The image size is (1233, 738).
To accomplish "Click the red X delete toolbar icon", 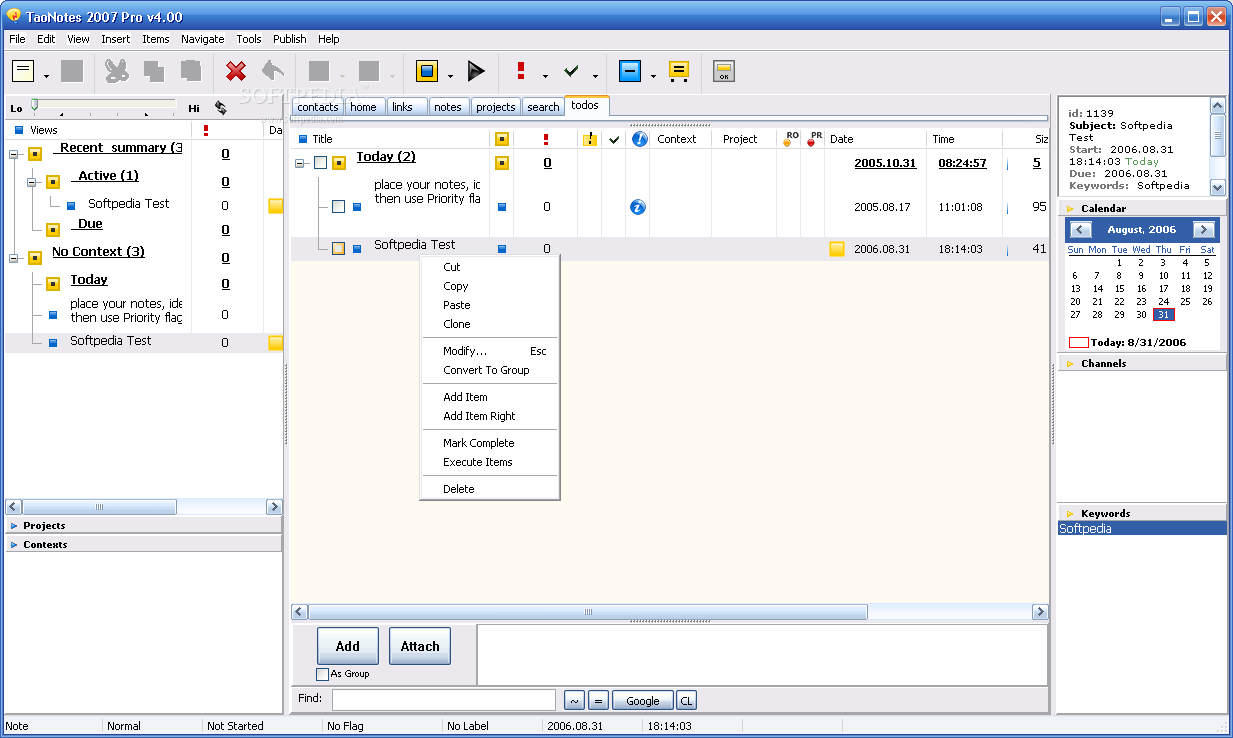I will pos(236,71).
